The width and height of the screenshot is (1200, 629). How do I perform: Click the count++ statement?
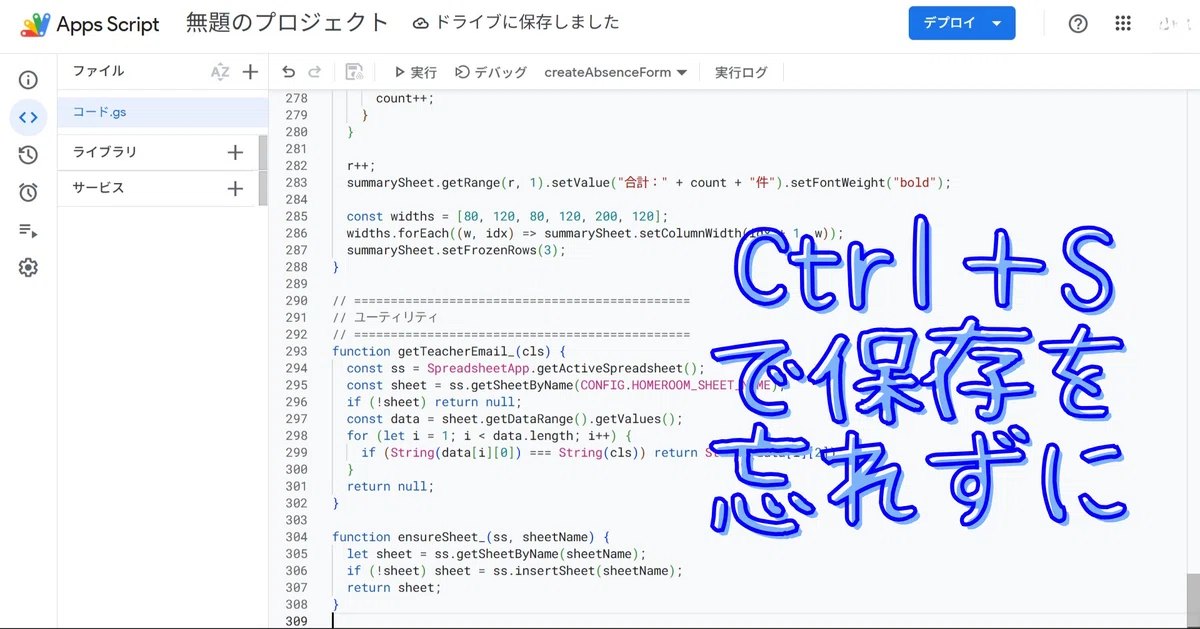pos(405,98)
